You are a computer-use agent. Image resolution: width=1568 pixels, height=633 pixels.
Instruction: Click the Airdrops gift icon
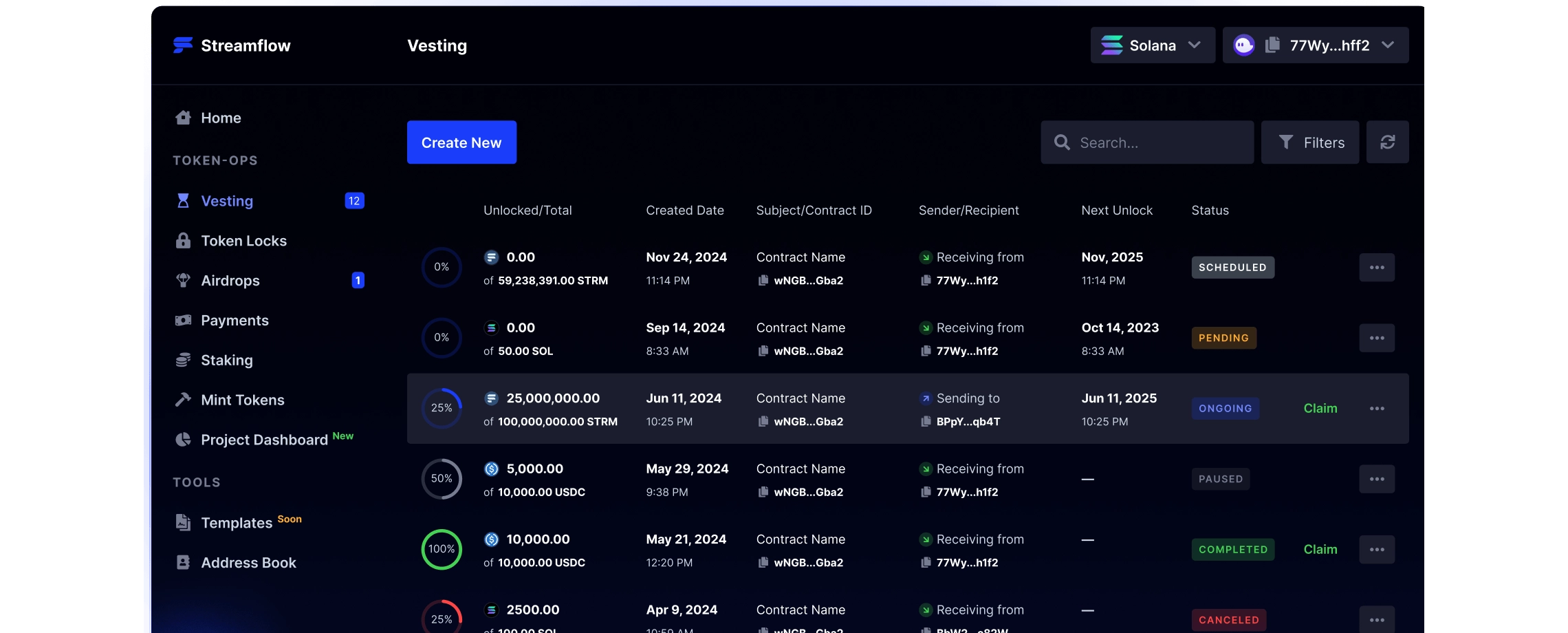point(183,280)
